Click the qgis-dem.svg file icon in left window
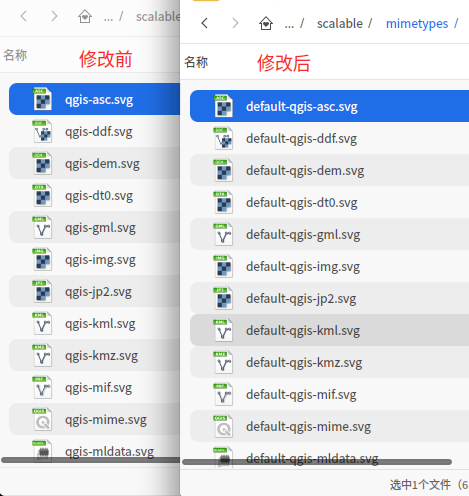The image size is (469, 496). (42, 163)
